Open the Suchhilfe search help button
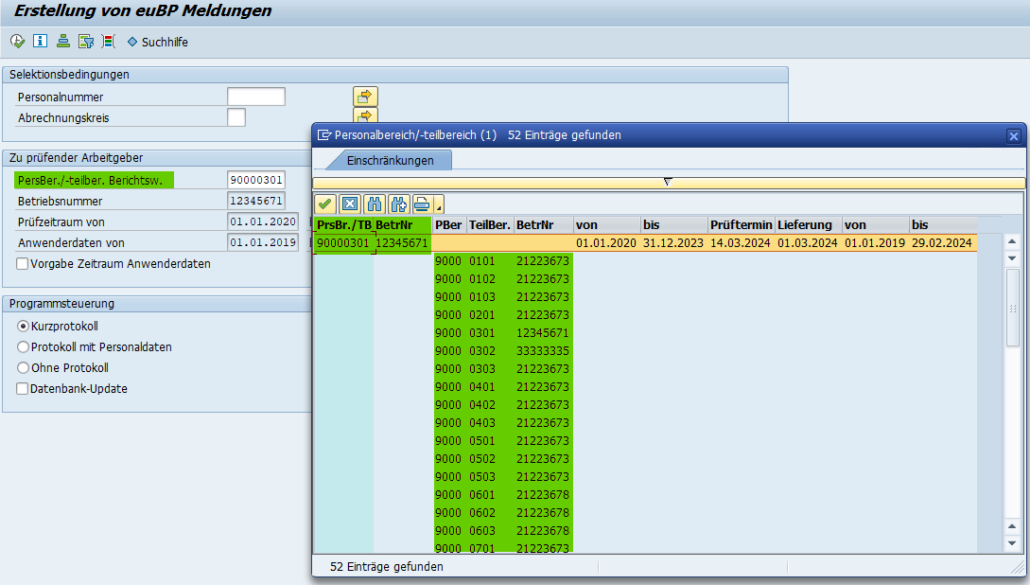The image size is (1030, 585). pos(158,42)
